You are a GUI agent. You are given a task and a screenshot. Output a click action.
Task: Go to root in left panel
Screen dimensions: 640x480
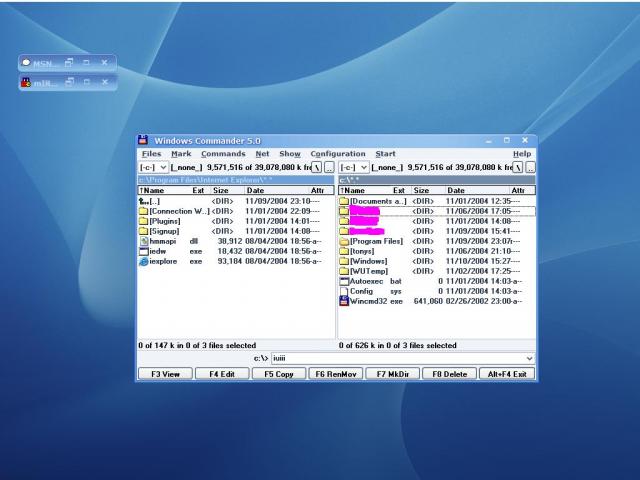click(x=317, y=167)
